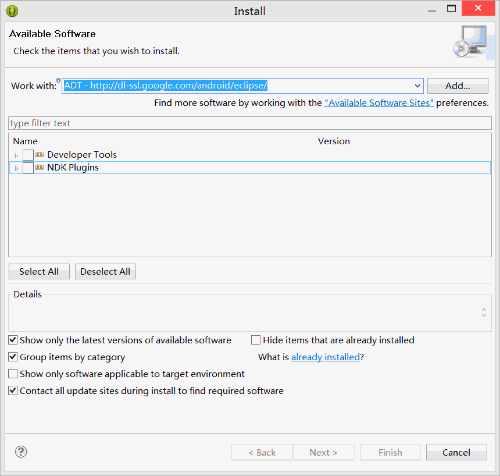Click the Select All button
The width and height of the screenshot is (500, 476).
point(39,272)
